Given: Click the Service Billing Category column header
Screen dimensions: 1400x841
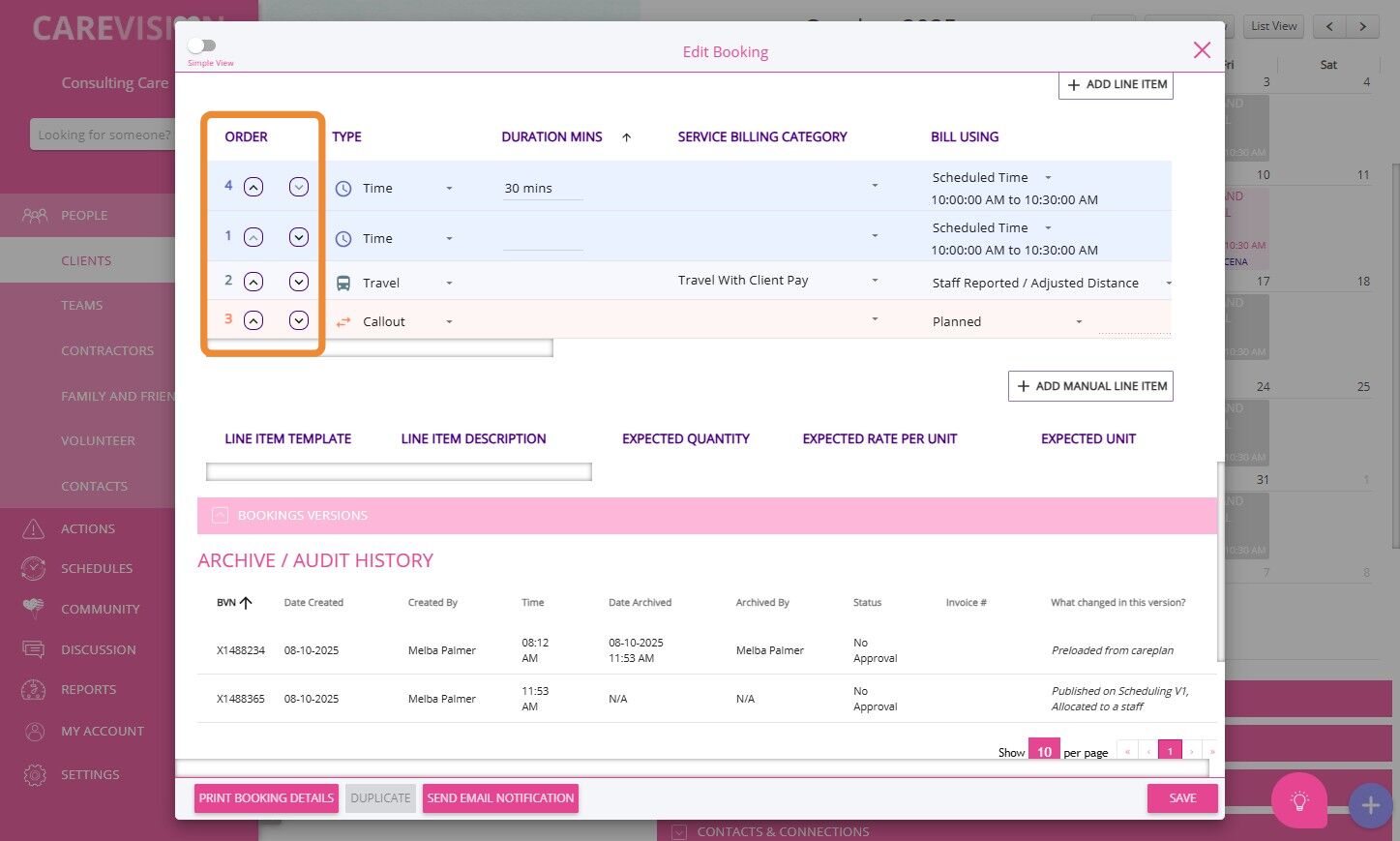Looking at the screenshot, I should tap(762, 137).
